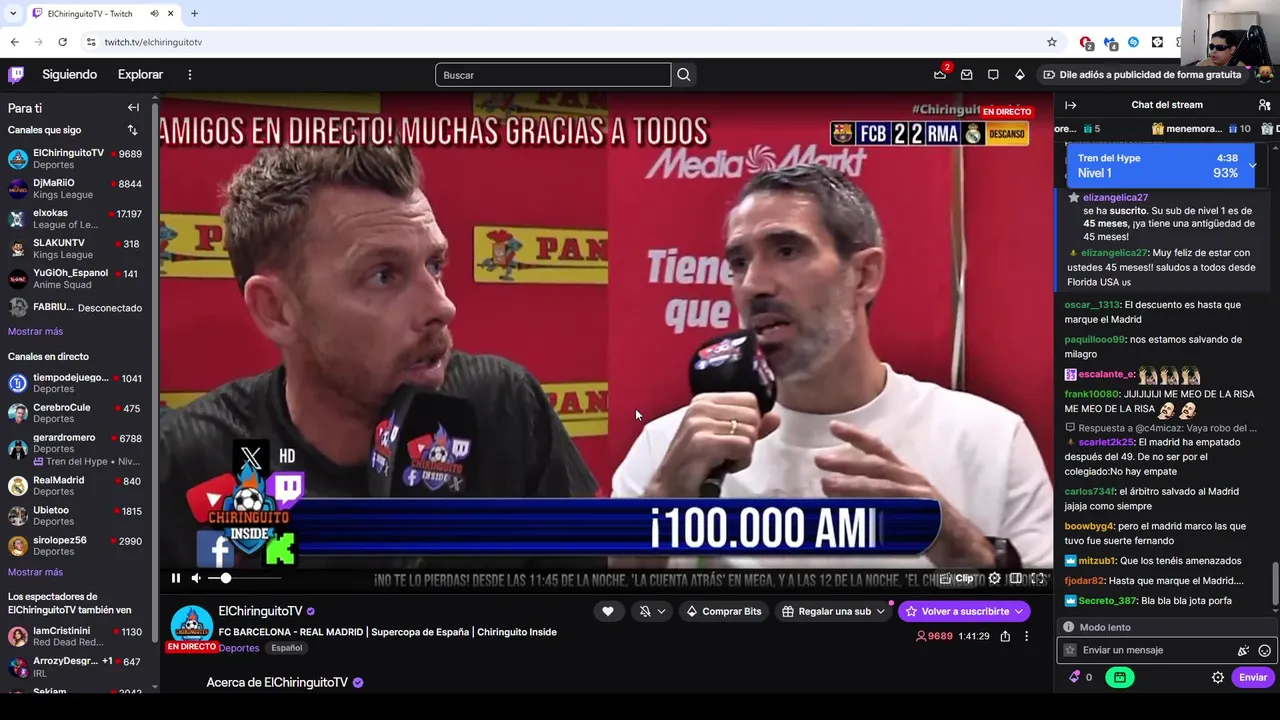Click 'Dile adiós a publicidad de forma gratuita'
The width and height of the screenshot is (1280, 720).
pos(1141,75)
